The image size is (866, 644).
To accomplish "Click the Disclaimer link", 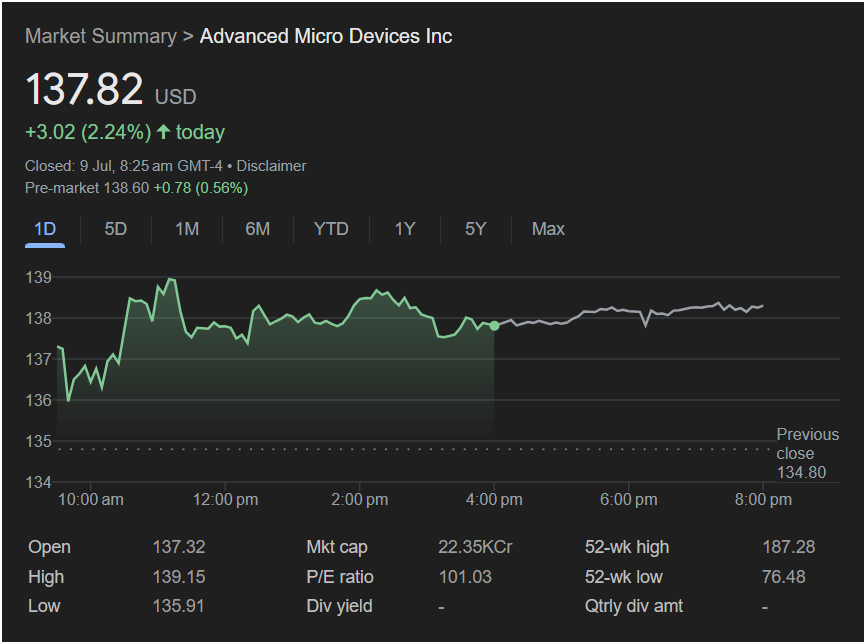I will 271,166.
